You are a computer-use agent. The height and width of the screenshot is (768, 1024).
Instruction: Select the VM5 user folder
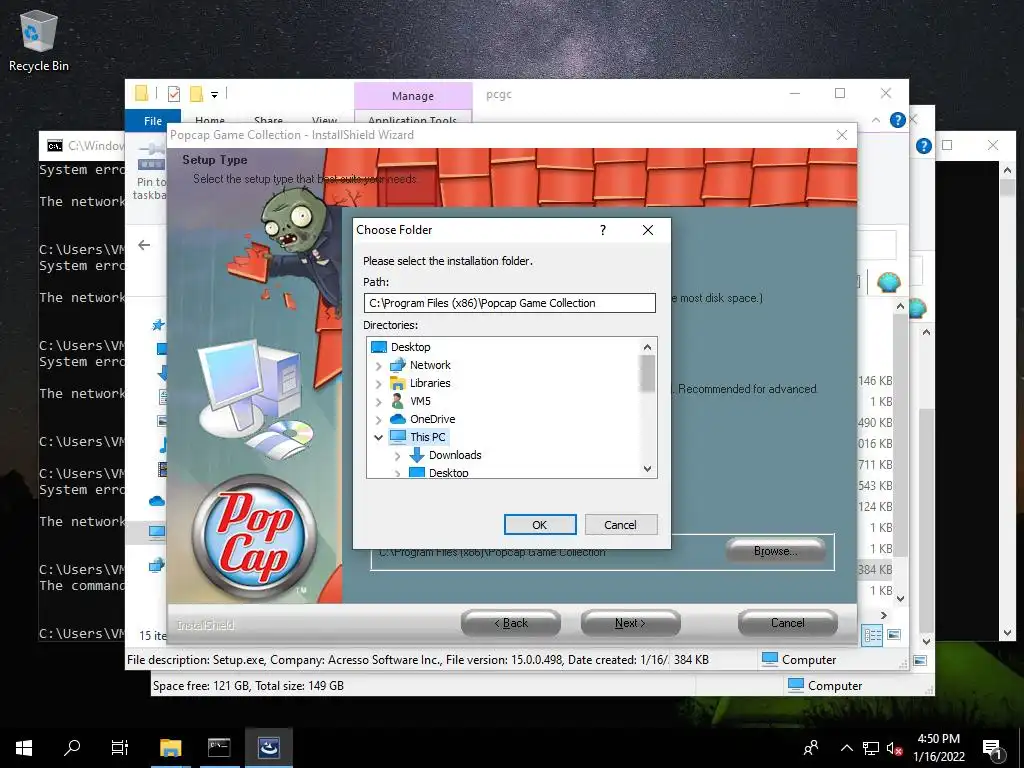click(x=420, y=401)
